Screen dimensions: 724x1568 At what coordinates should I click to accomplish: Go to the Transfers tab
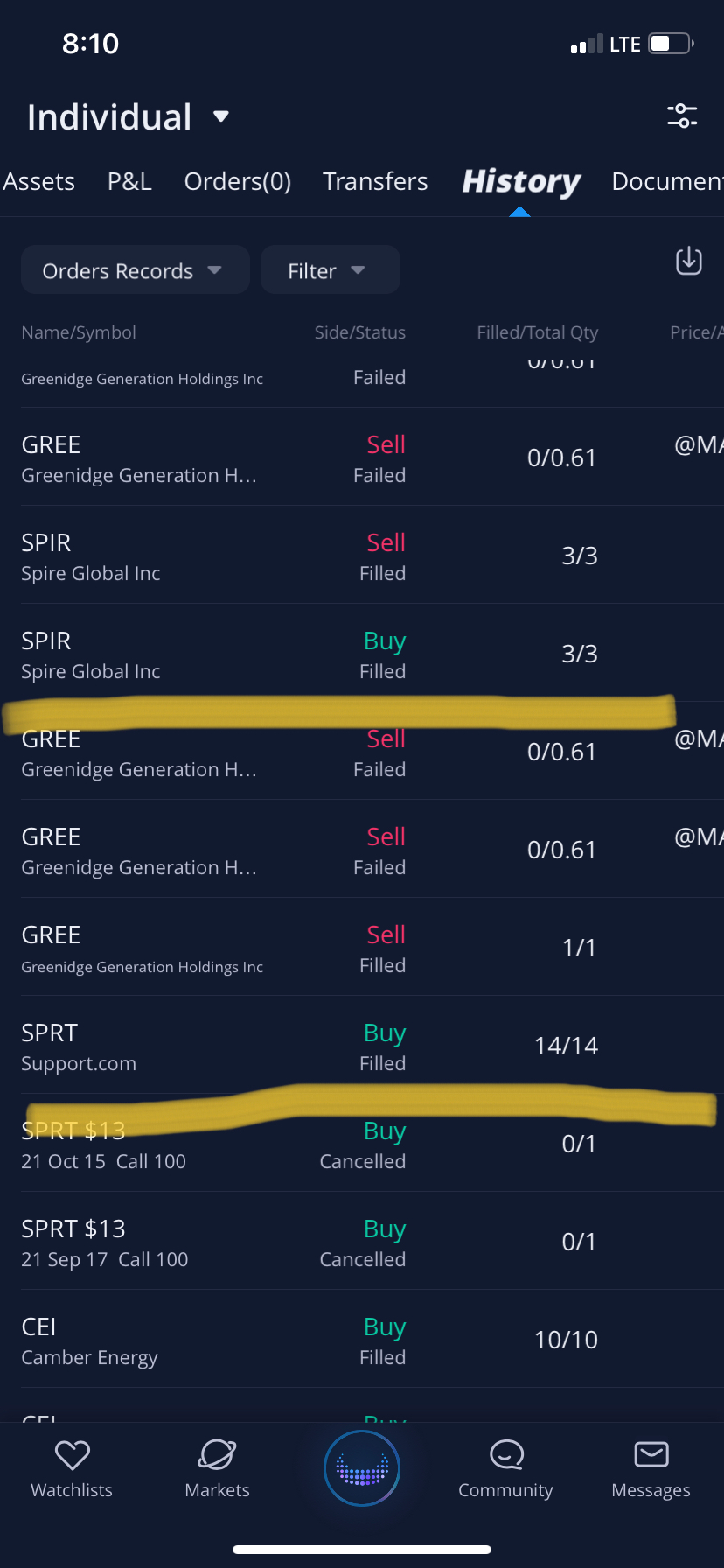375,181
